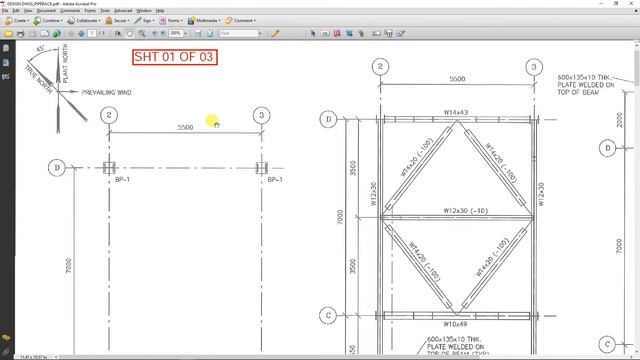The height and width of the screenshot is (360, 640).
Task: Choose the Select tool icon
Action: pos(118,33)
